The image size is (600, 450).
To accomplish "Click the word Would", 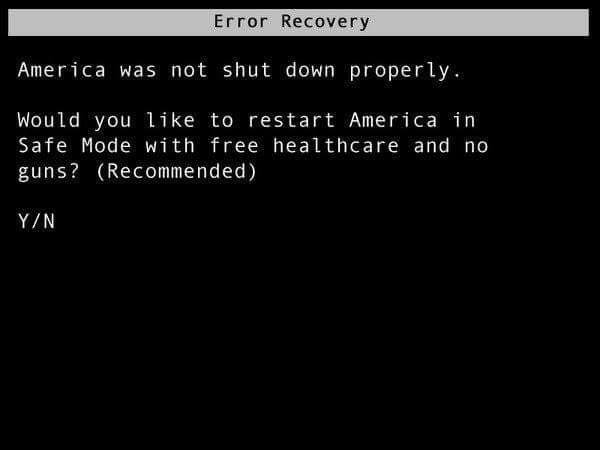I will pos(49,120).
